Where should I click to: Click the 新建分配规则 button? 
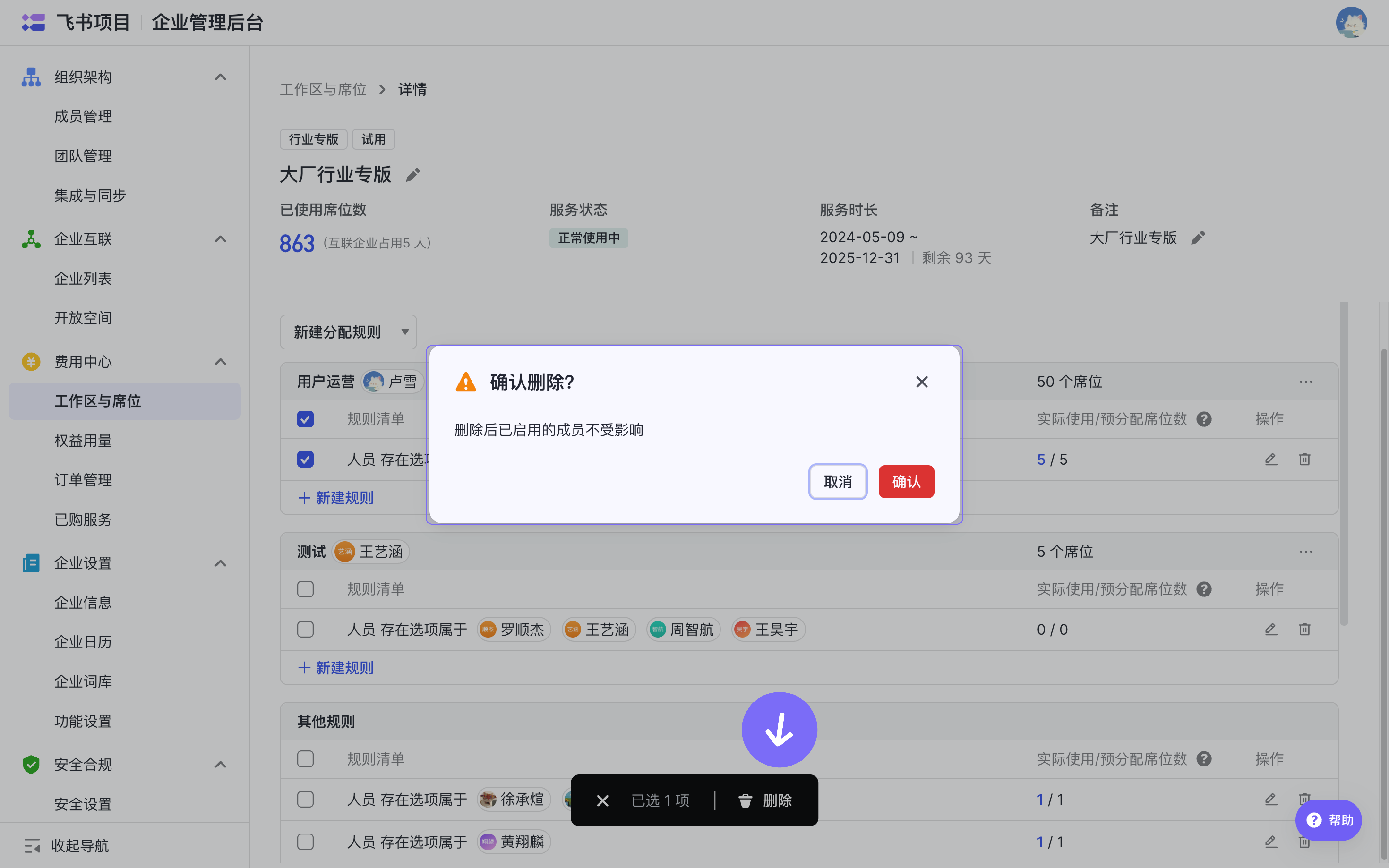337,332
